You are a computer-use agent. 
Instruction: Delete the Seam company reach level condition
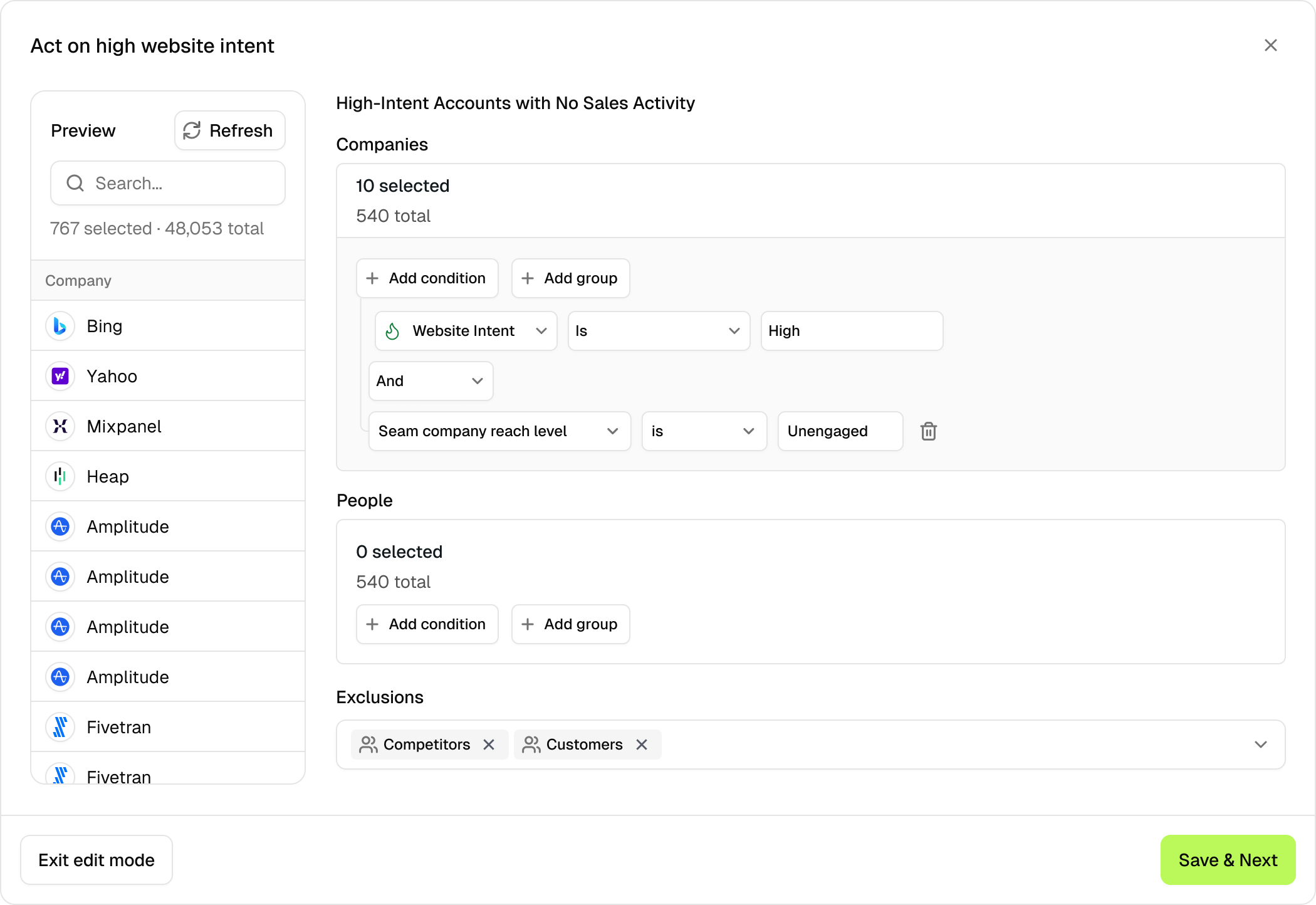coord(928,431)
